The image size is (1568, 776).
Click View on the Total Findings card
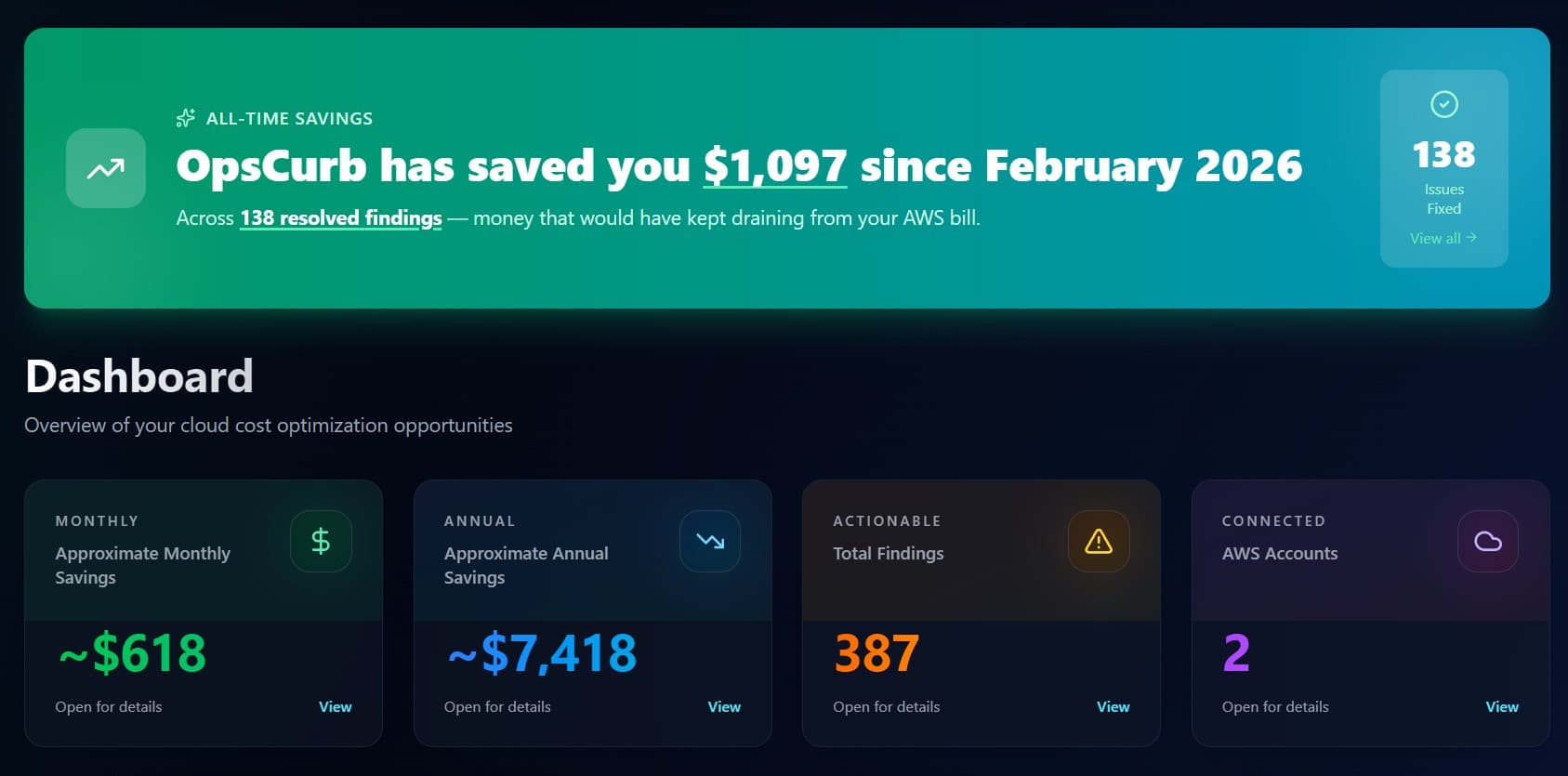pos(1112,706)
